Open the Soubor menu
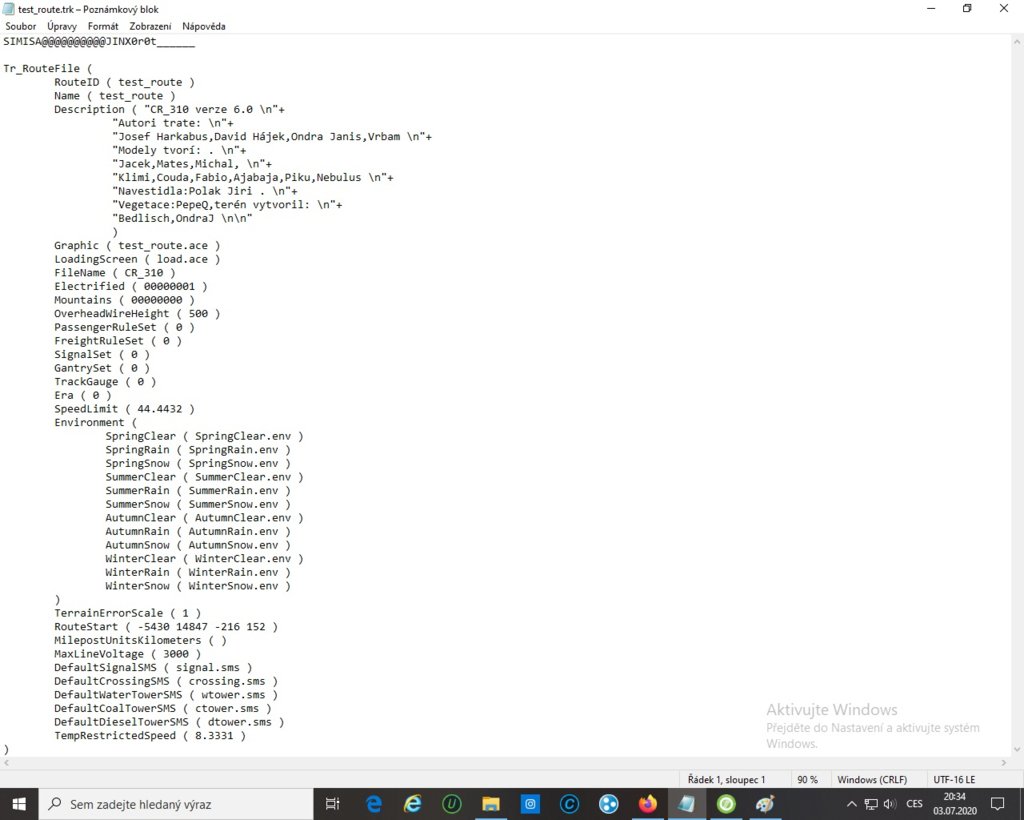1024x820 pixels. [20, 26]
